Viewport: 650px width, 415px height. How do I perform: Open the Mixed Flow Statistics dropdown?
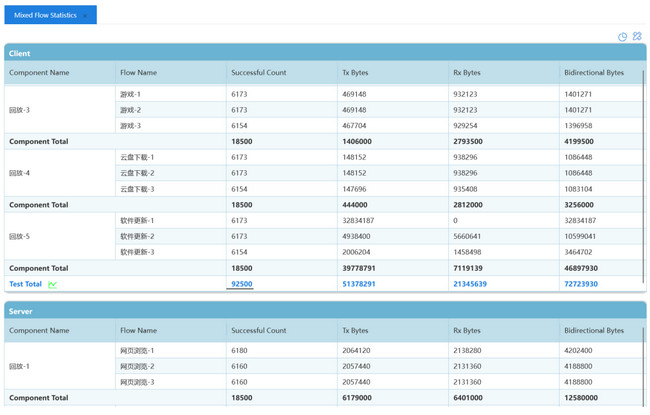[x=50, y=15]
